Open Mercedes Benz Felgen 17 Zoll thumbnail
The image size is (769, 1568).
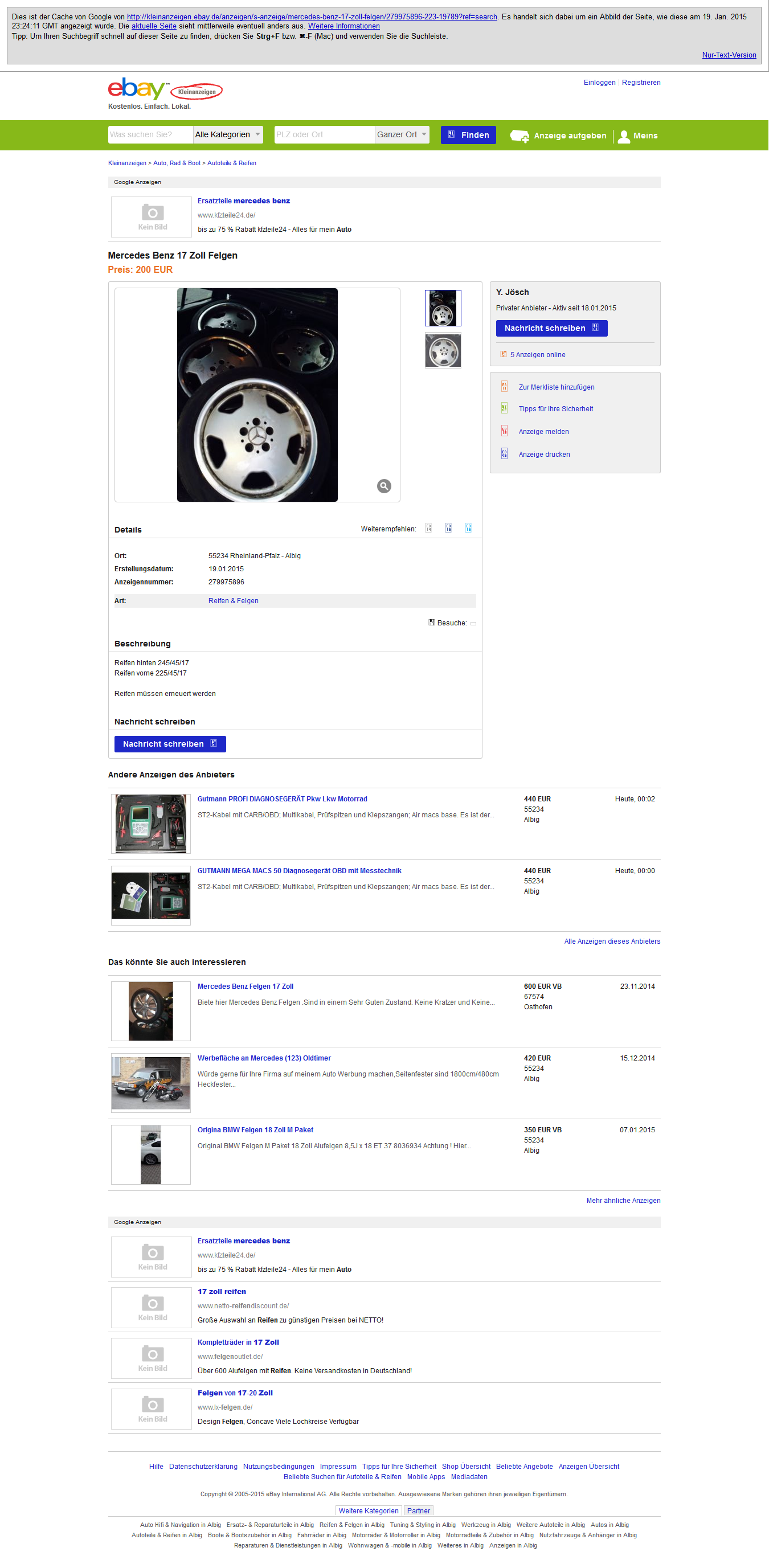[151, 1011]
